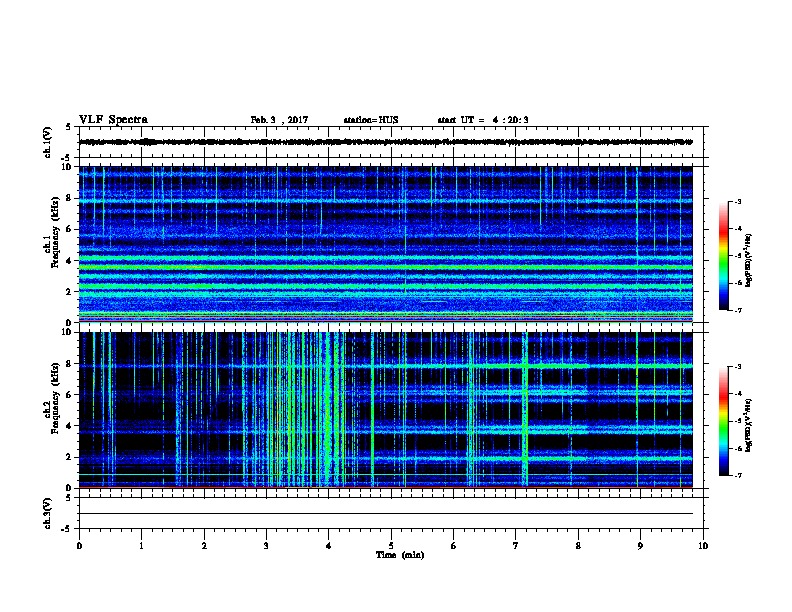
Task: Click time-axis tick label "7"
Action: click(x=516, y=546)
